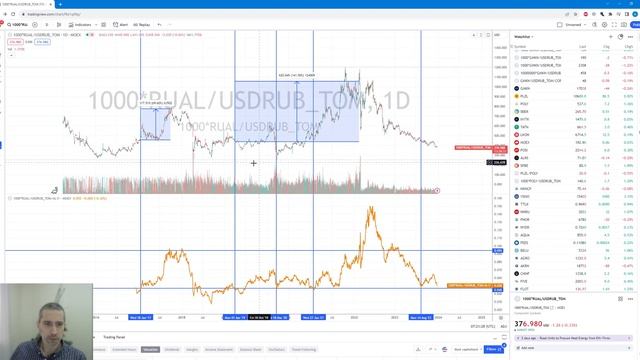Click the add symbol plus icon in toolbar
Viewport: 640px width, 360px height.
pos(35,25)
